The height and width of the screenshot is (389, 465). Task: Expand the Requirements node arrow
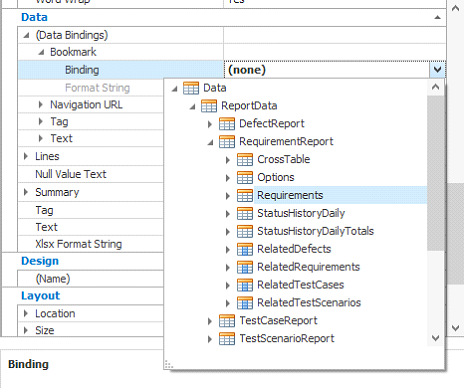(228, 195)
